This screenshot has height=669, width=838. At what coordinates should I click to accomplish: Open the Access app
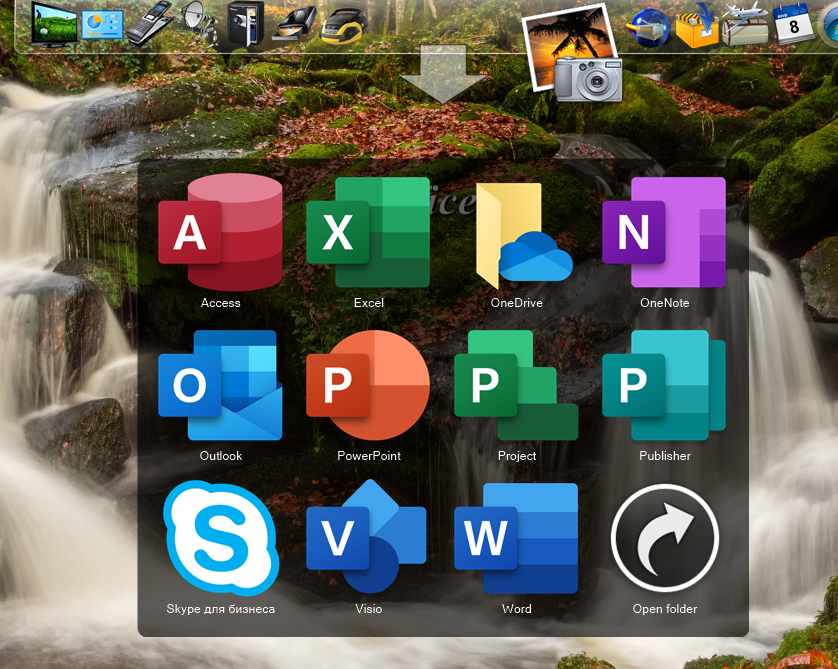pos(220,232)
